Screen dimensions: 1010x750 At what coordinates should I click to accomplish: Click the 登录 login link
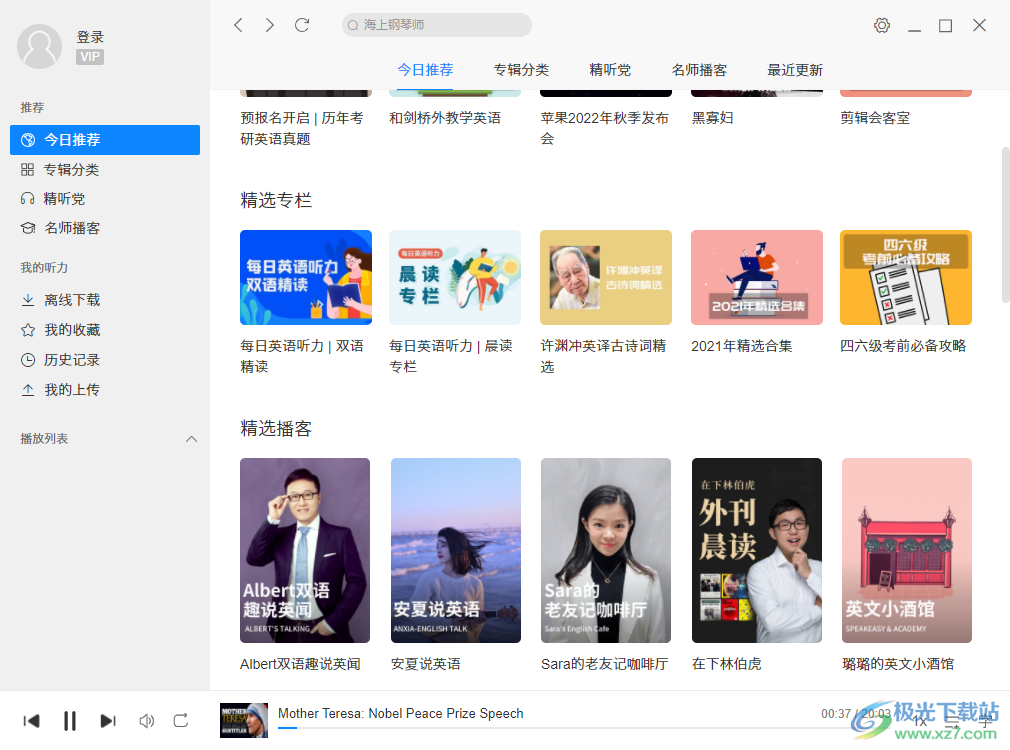tap(89, 36)
